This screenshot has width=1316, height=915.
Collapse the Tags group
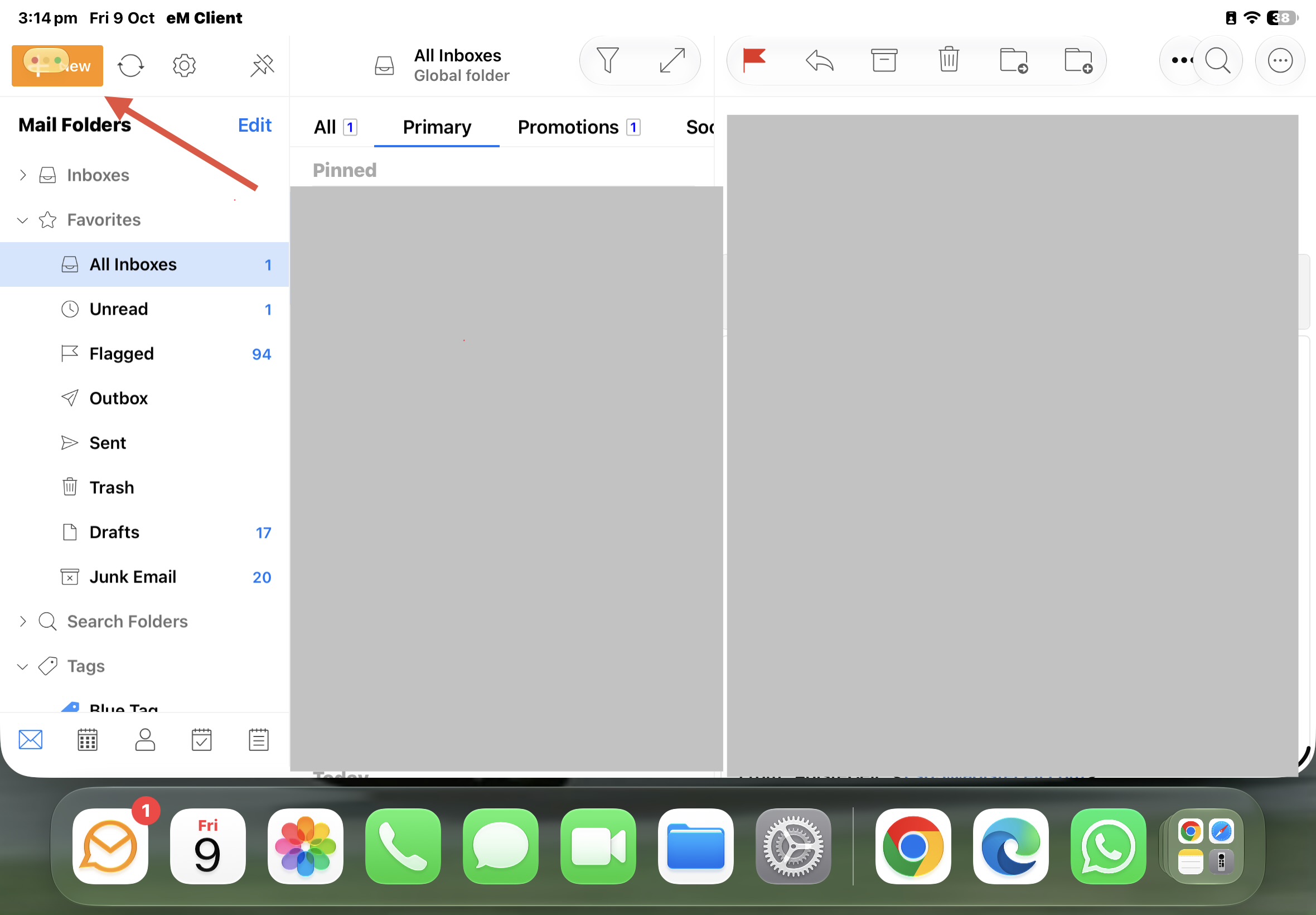click(x=23, y=666)
